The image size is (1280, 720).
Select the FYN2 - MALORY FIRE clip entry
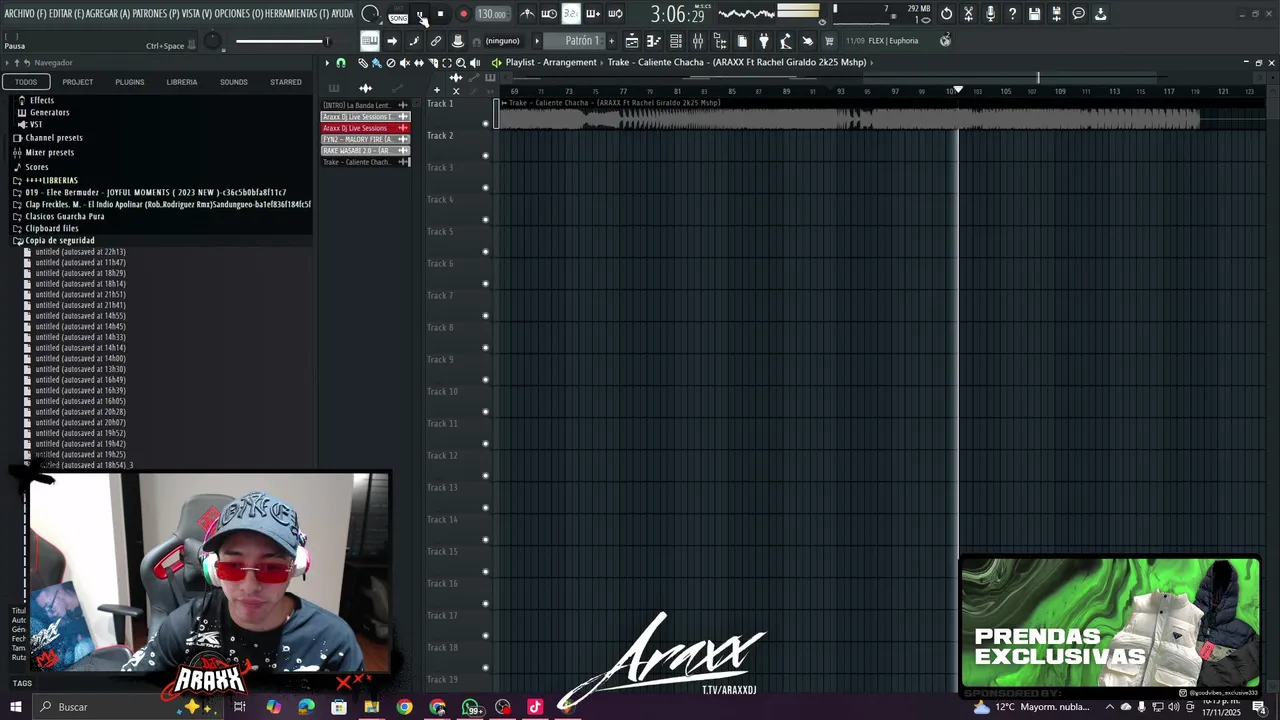(x=365, y=139)
